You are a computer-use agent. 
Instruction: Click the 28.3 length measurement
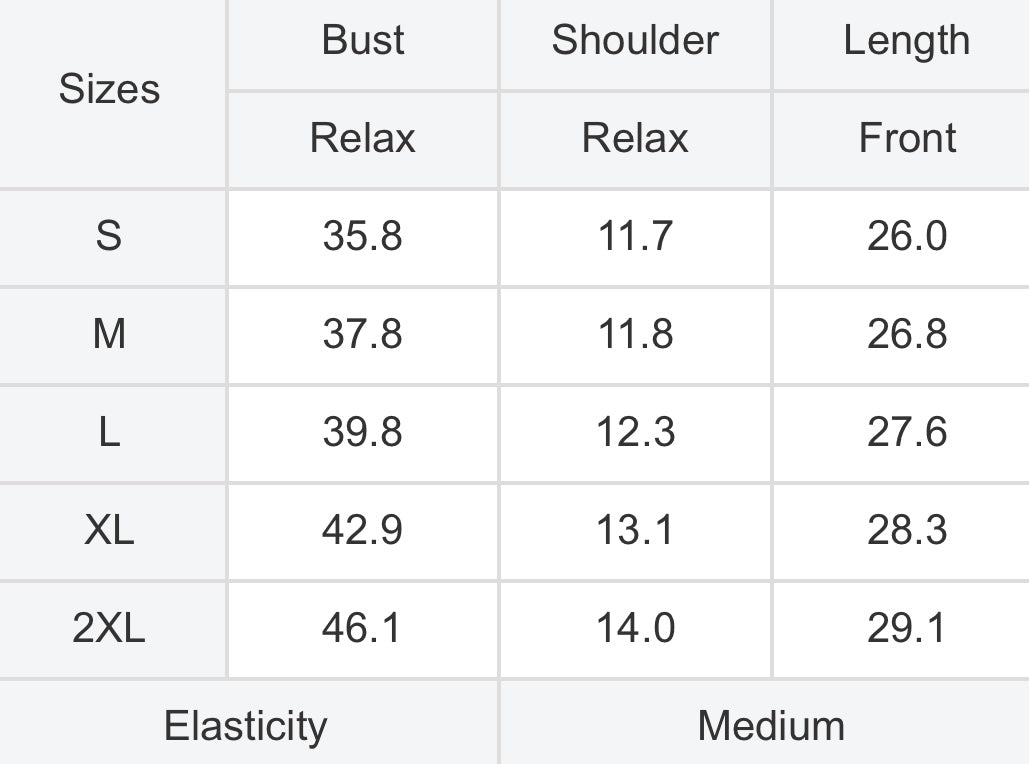(x=906, y=530)
